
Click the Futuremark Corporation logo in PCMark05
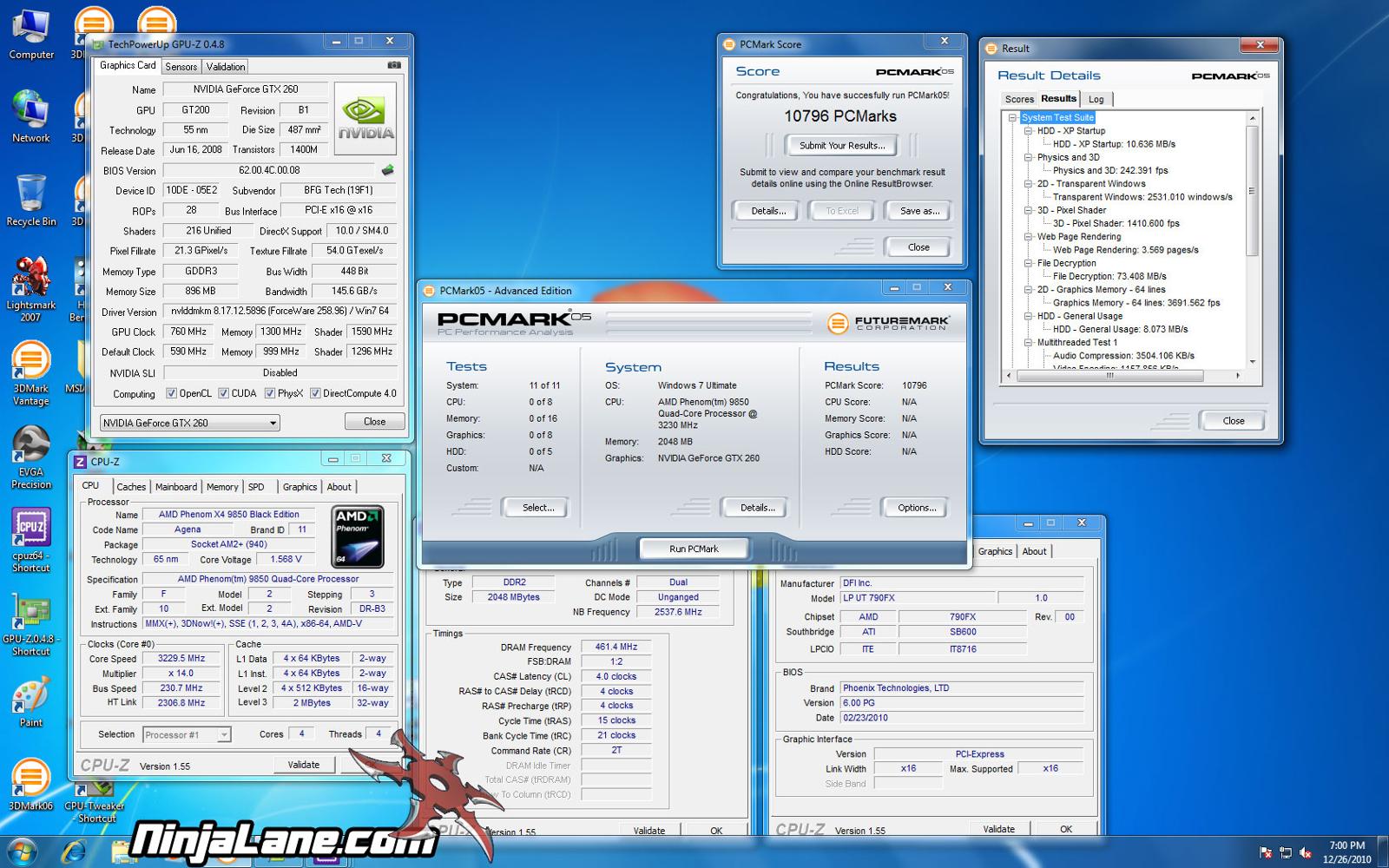click(x=889, y=323)
